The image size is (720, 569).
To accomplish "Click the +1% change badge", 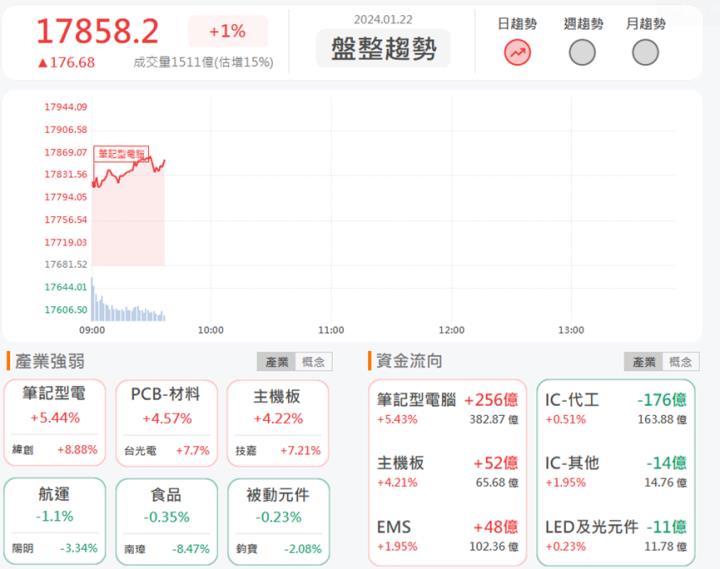I will [x=227, y=31].
